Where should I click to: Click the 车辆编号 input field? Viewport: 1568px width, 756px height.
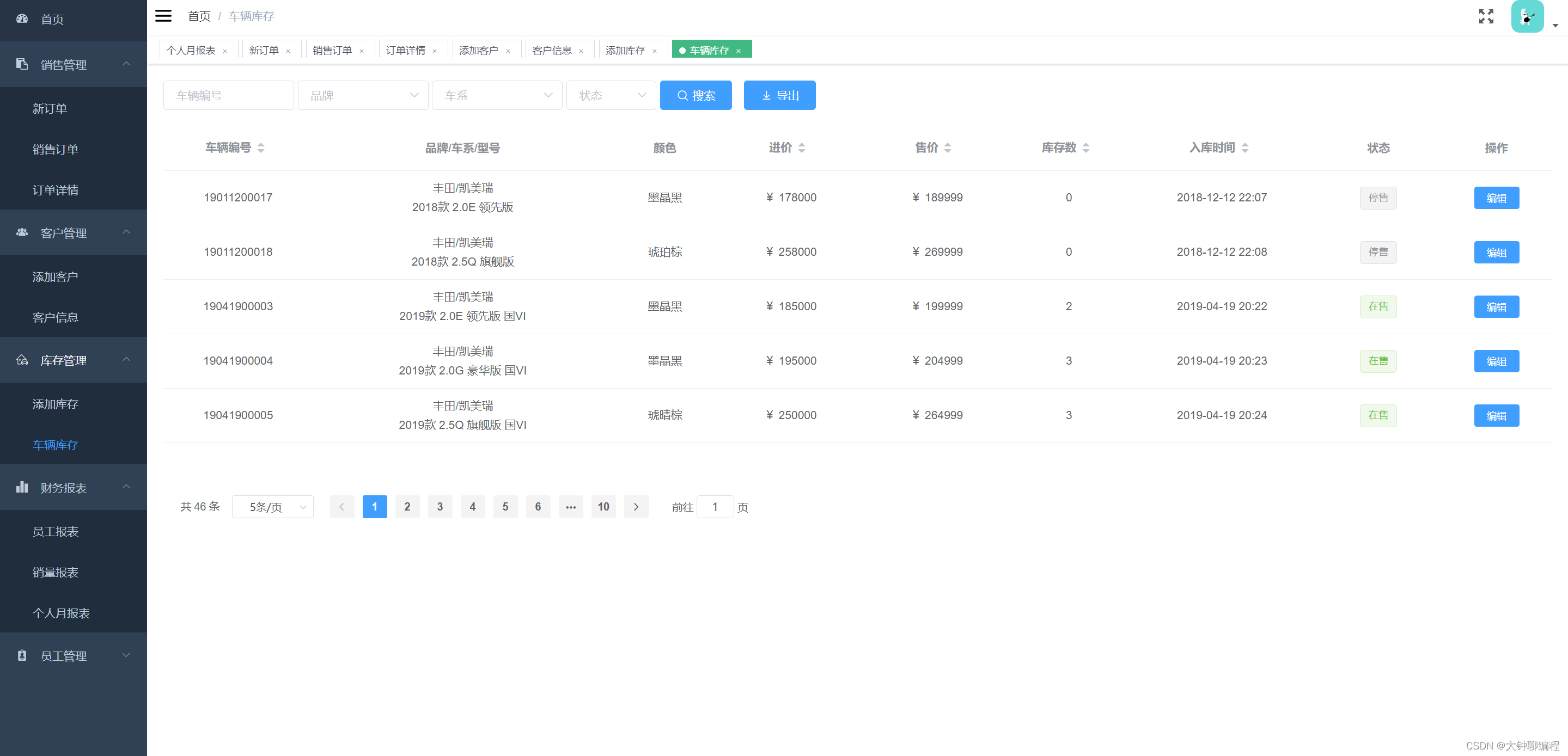click(228, 95)
